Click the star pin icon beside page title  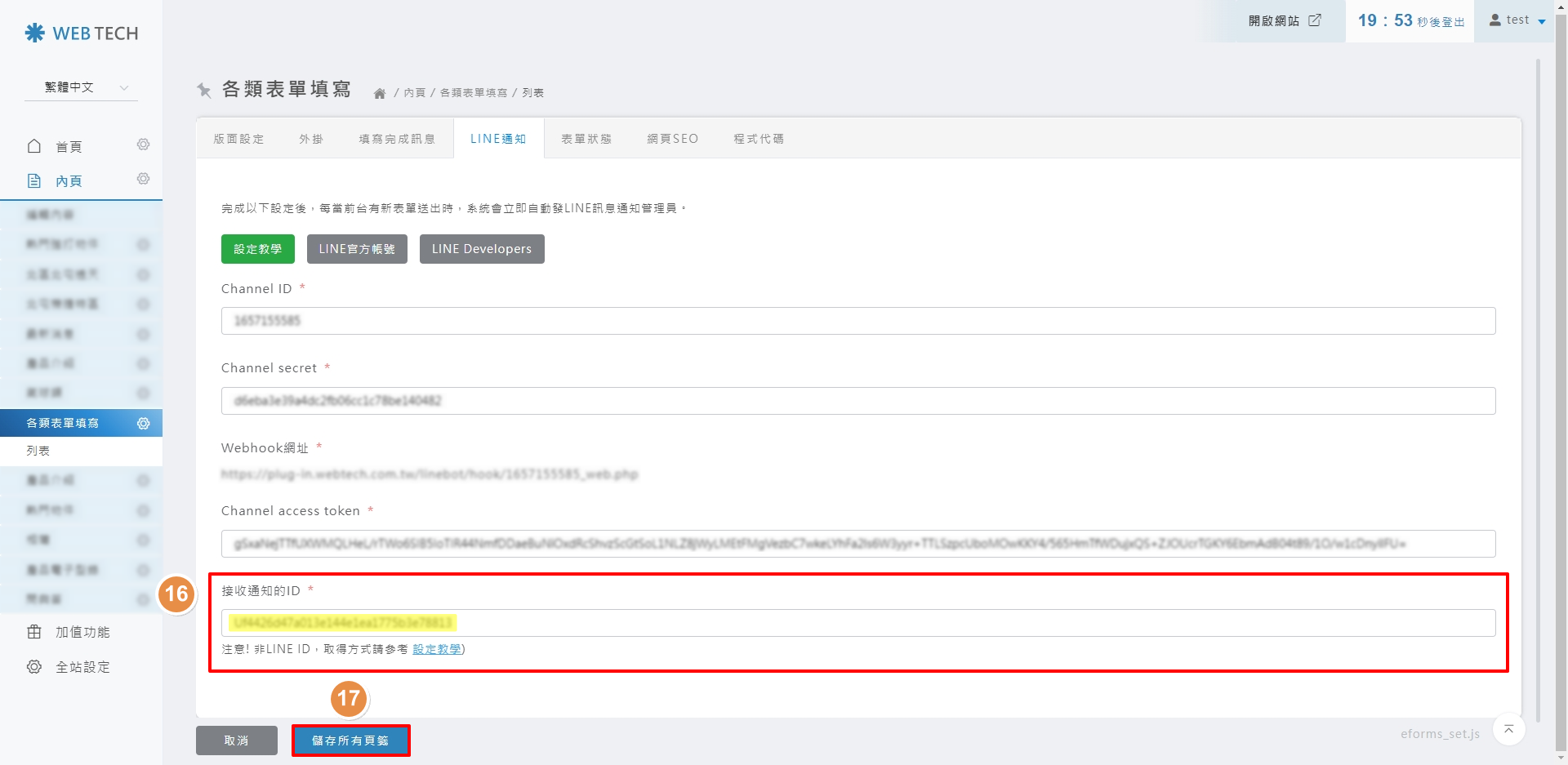tap(204, 90)
